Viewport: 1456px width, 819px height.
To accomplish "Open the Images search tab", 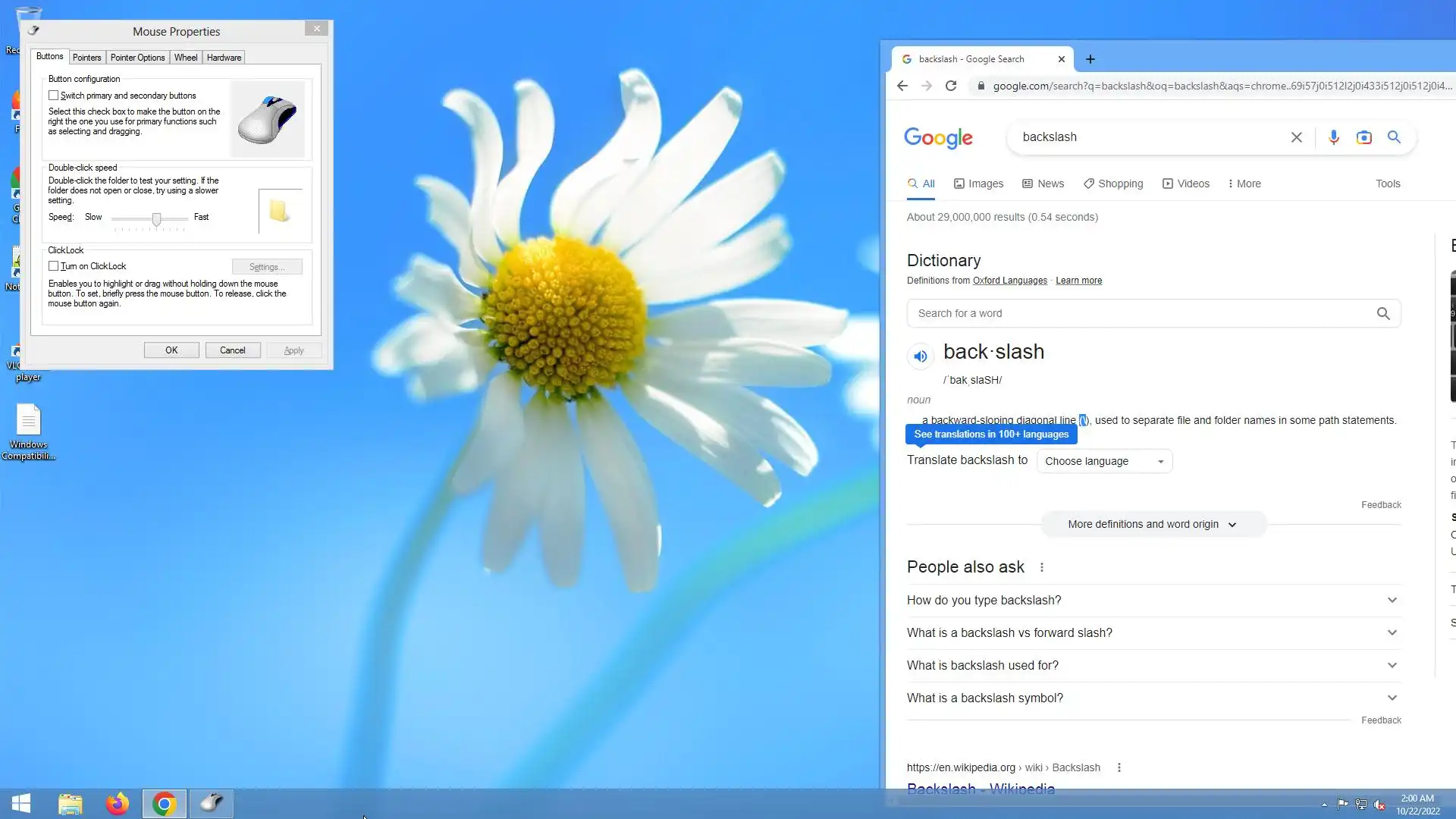I will [x=978, y=184].
